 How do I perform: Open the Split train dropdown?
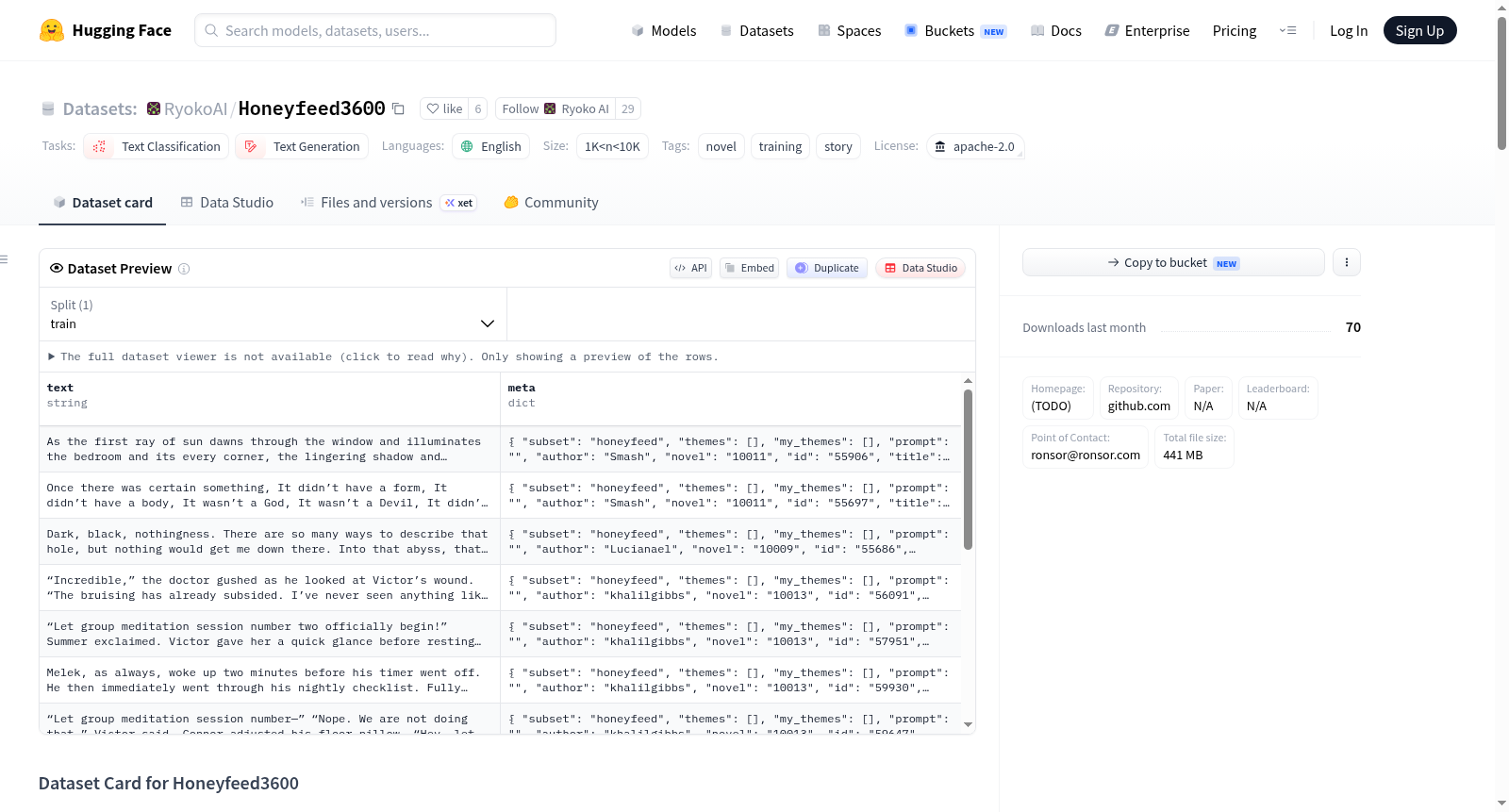pos(273,314)
